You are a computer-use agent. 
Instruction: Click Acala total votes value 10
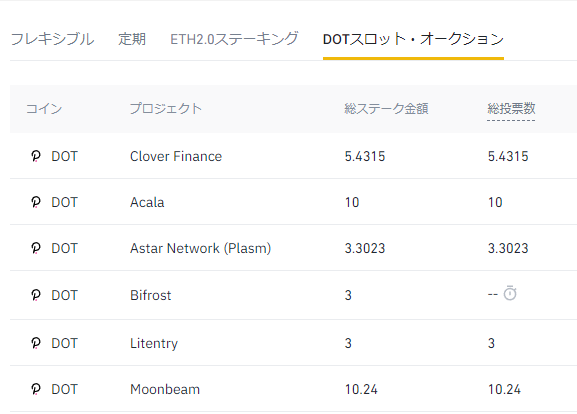pyautogui.click(x=495, y=202)
